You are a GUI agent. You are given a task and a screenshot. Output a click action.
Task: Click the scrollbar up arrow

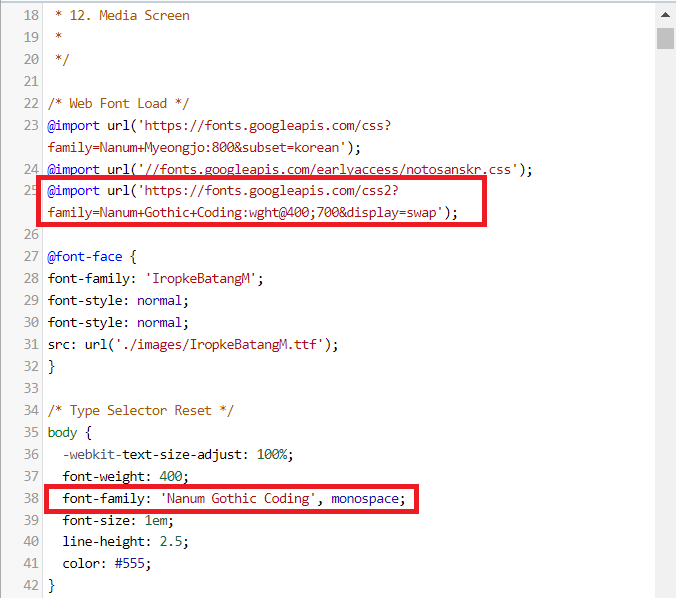(x=665, y=15)
